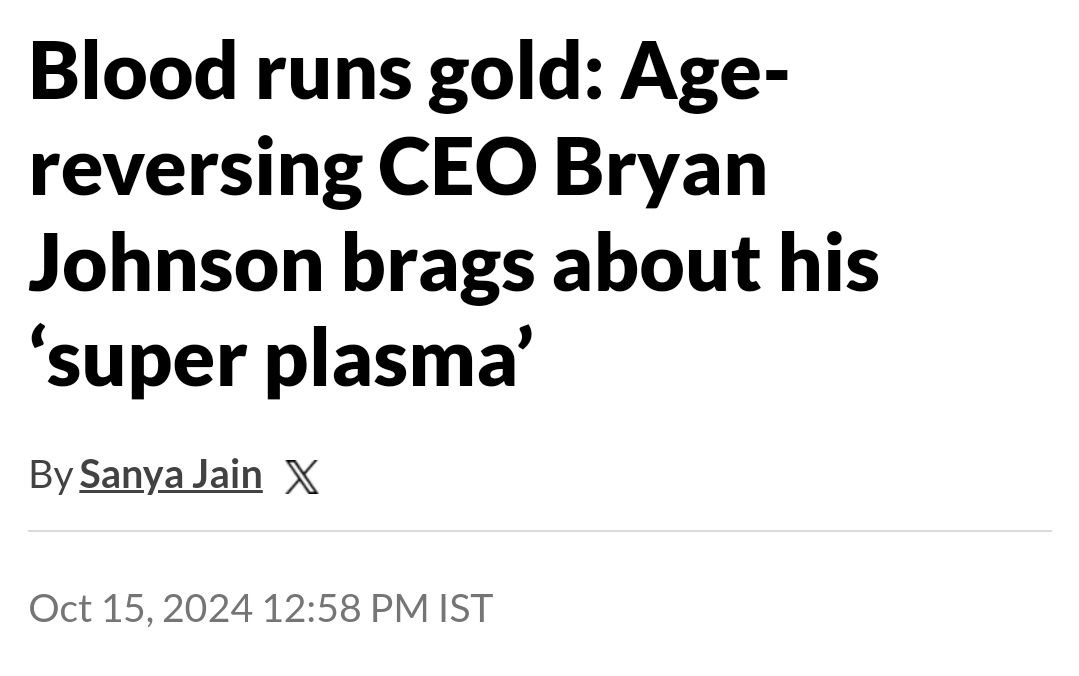
Task: Open the Sanya Jain author link
Action: (x=171, y=475)
